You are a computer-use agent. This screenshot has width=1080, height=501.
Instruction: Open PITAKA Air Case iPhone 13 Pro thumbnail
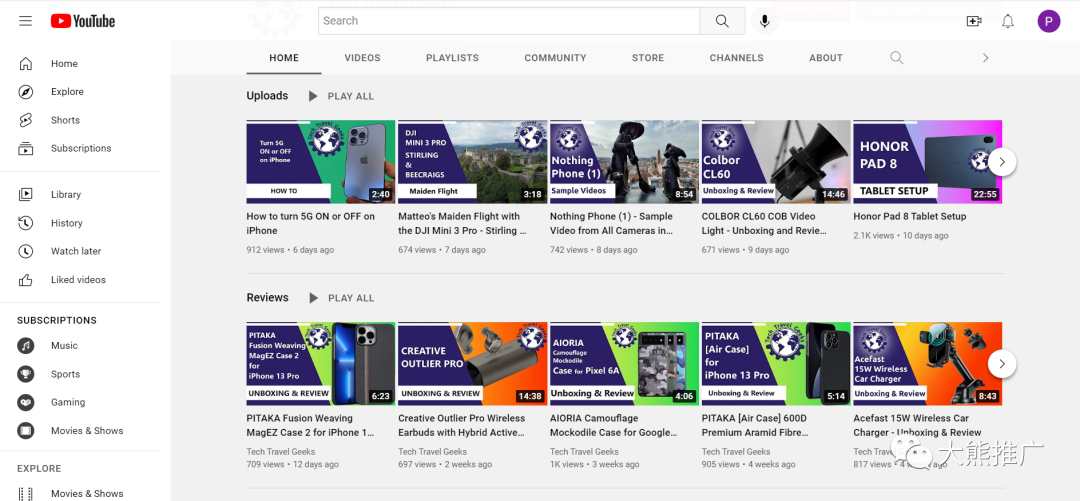[x=776, y=364]
